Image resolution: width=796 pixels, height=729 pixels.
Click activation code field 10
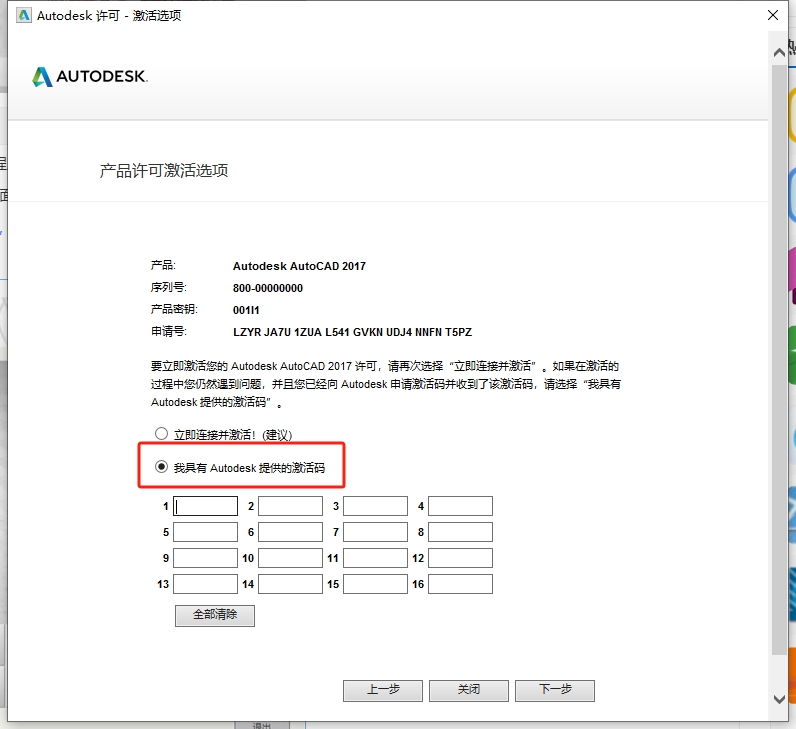click(x=290, y=558)
